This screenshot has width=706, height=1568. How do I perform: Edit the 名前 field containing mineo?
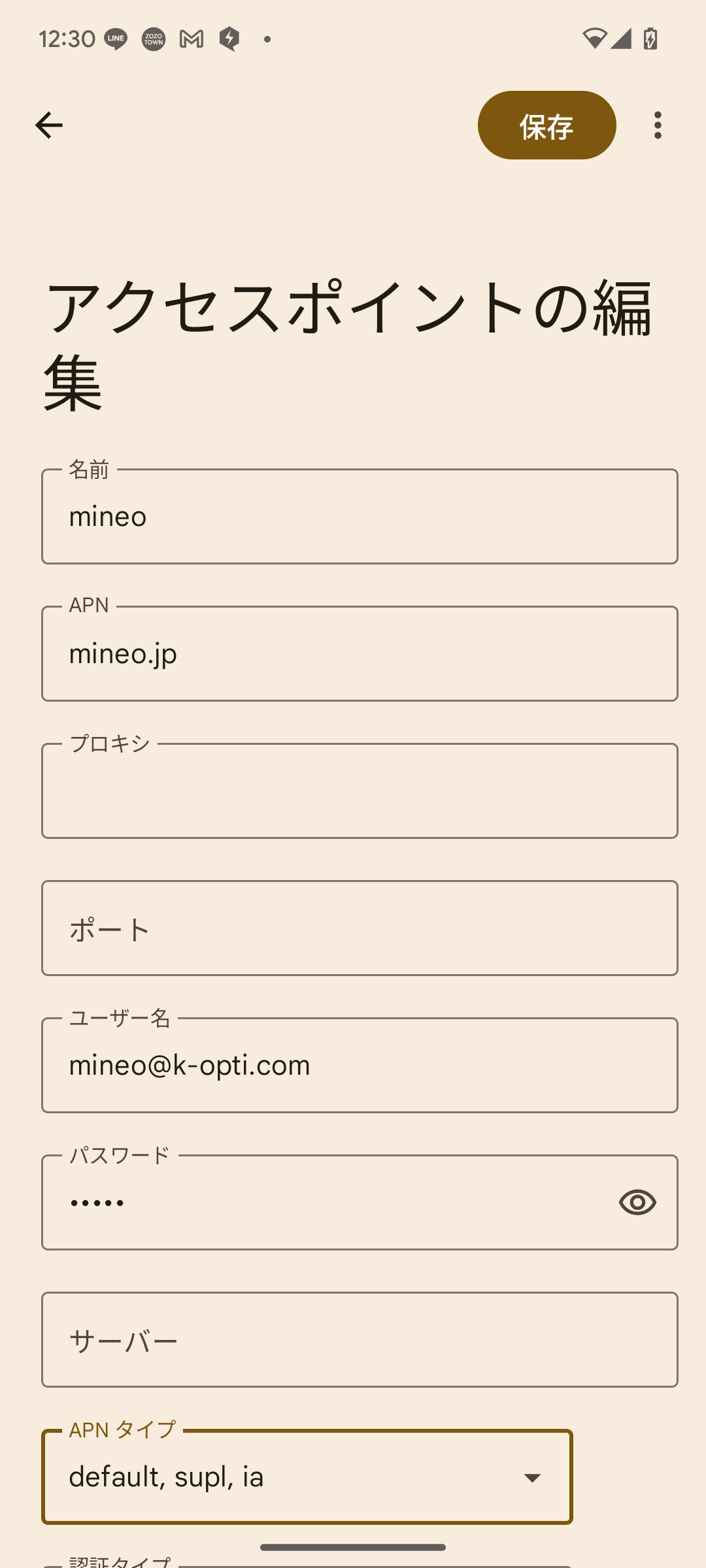(360, 517)
